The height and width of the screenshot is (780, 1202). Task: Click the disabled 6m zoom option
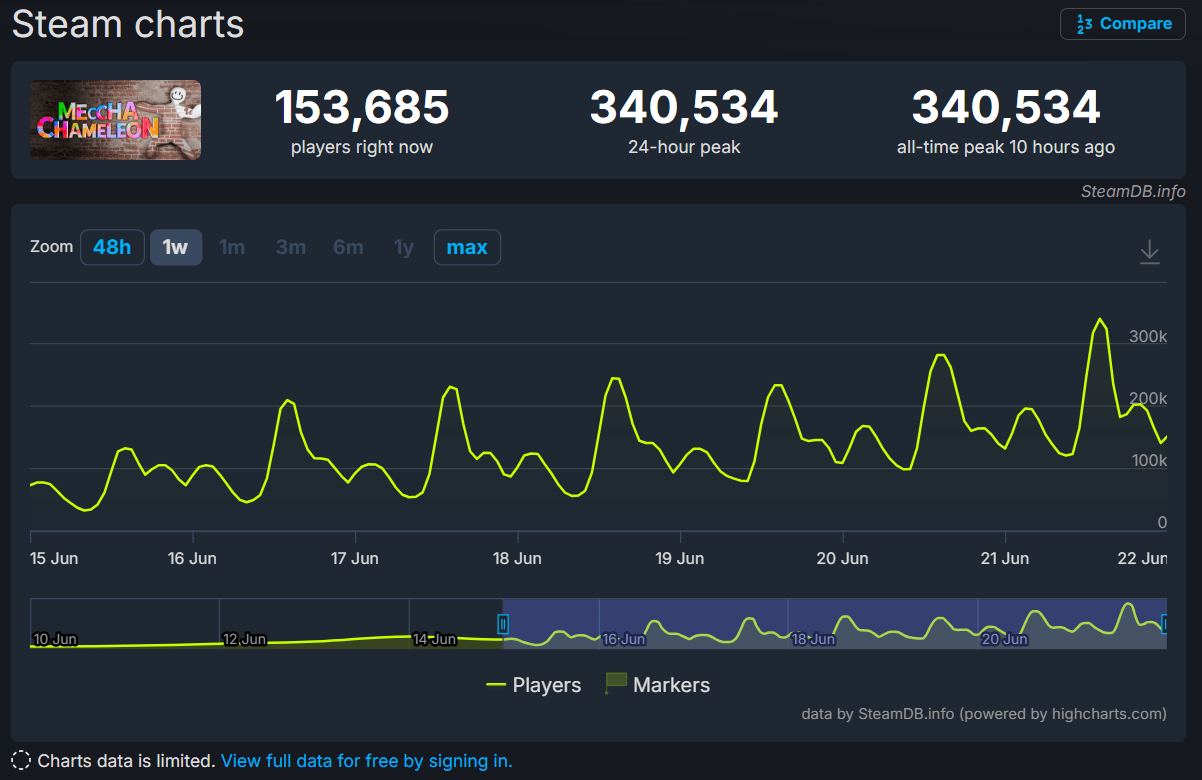tap(348, 247)
